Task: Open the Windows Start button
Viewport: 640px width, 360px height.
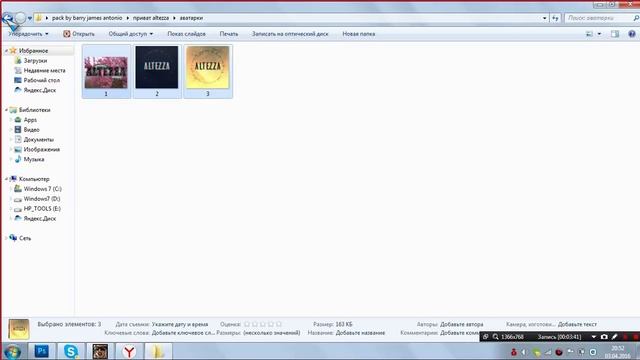Action: coord(12,351)
